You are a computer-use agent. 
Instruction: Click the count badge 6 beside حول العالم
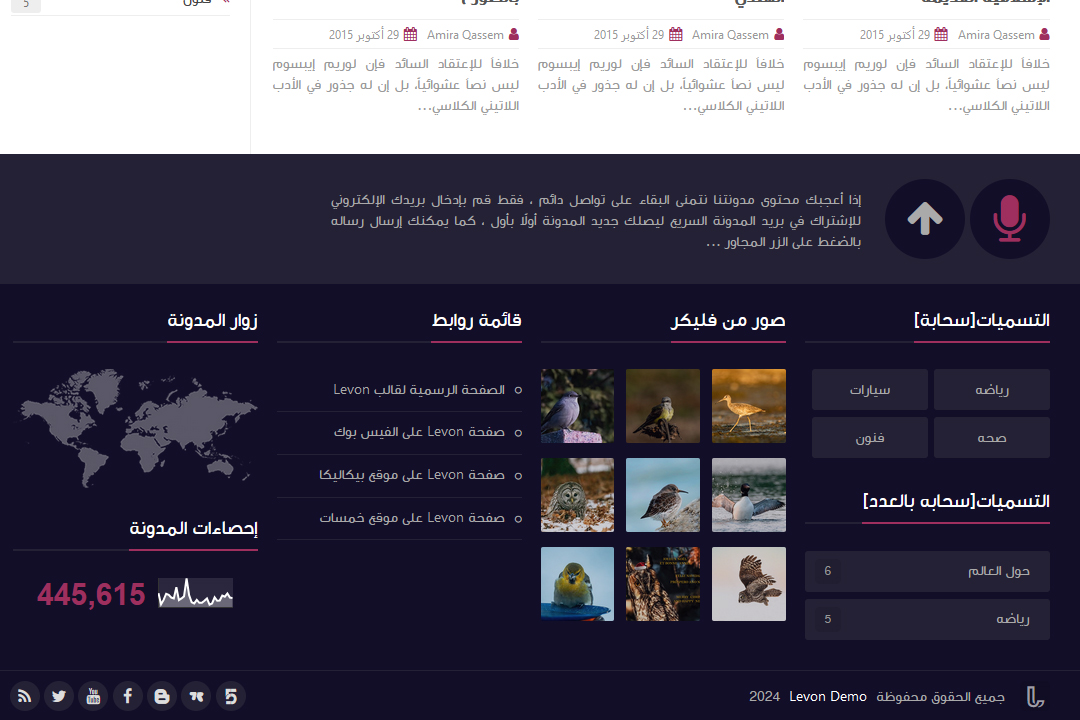(828, 571)
